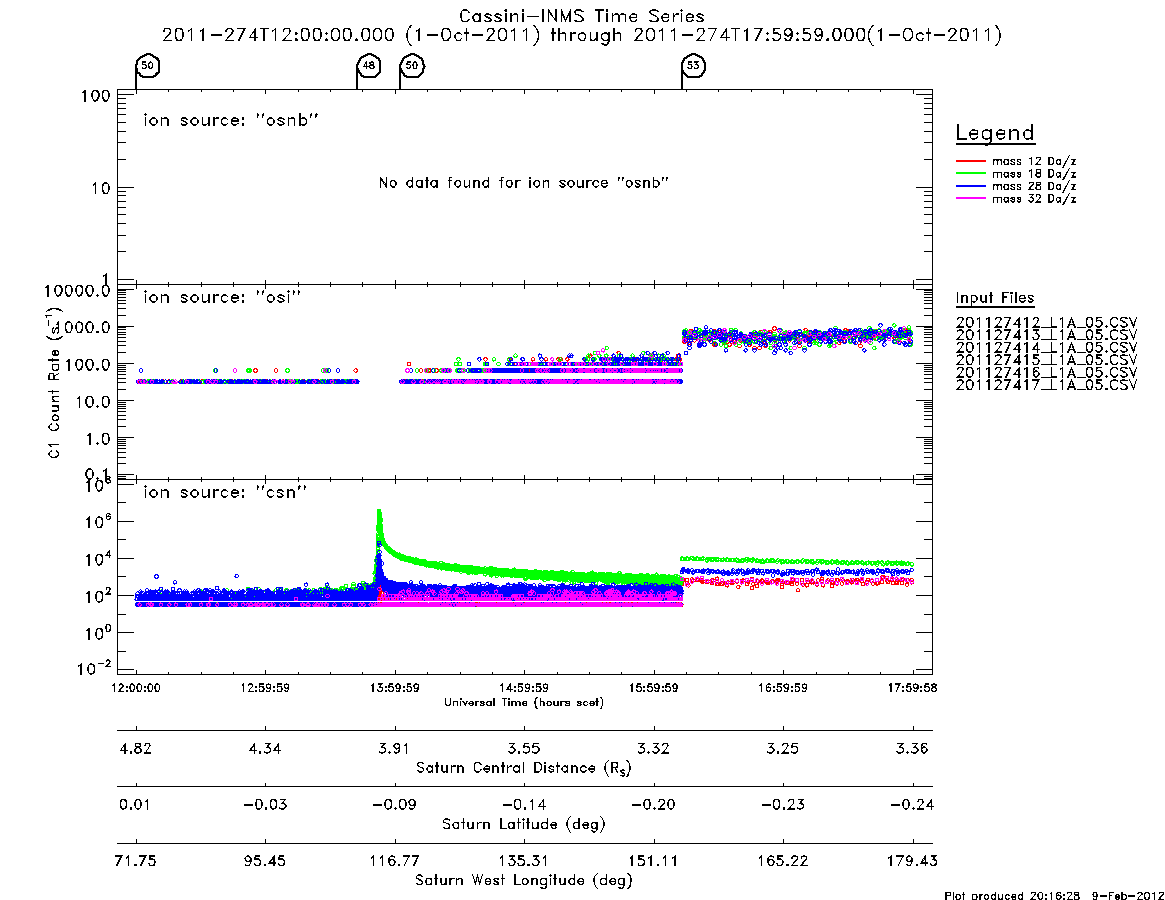The height and width of the screenshot is (900, 1165).
Task: Click the -0.20 latitude value
Action: [653, 805]
